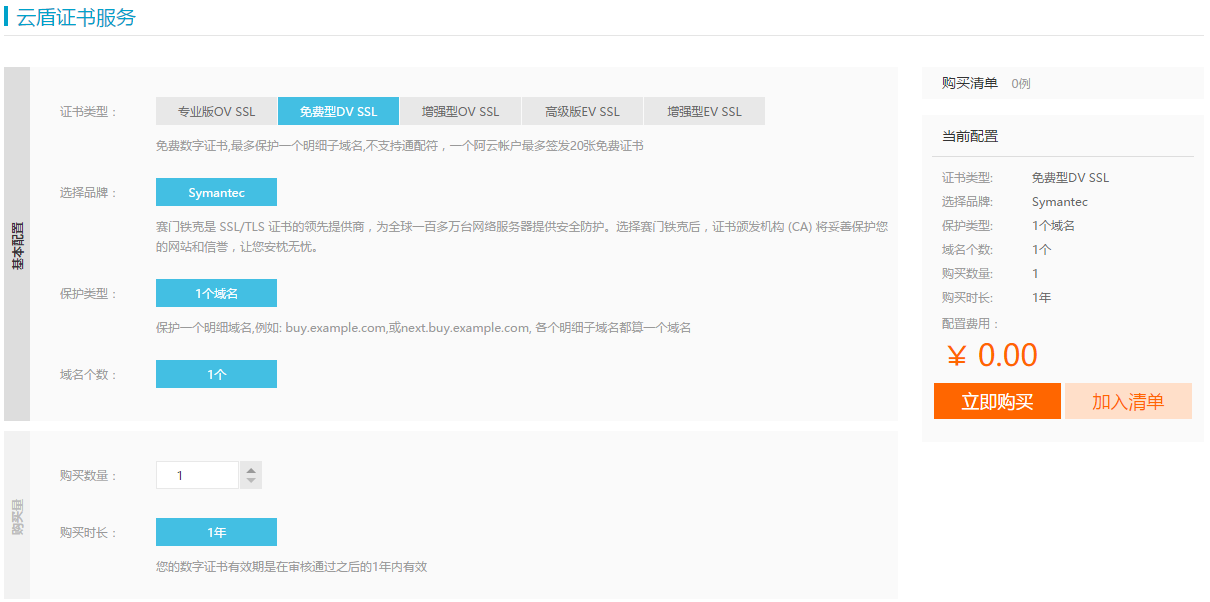1210x602 pixels.
Task: Click 加入清单 to add to list
Action: [1128, 402]
